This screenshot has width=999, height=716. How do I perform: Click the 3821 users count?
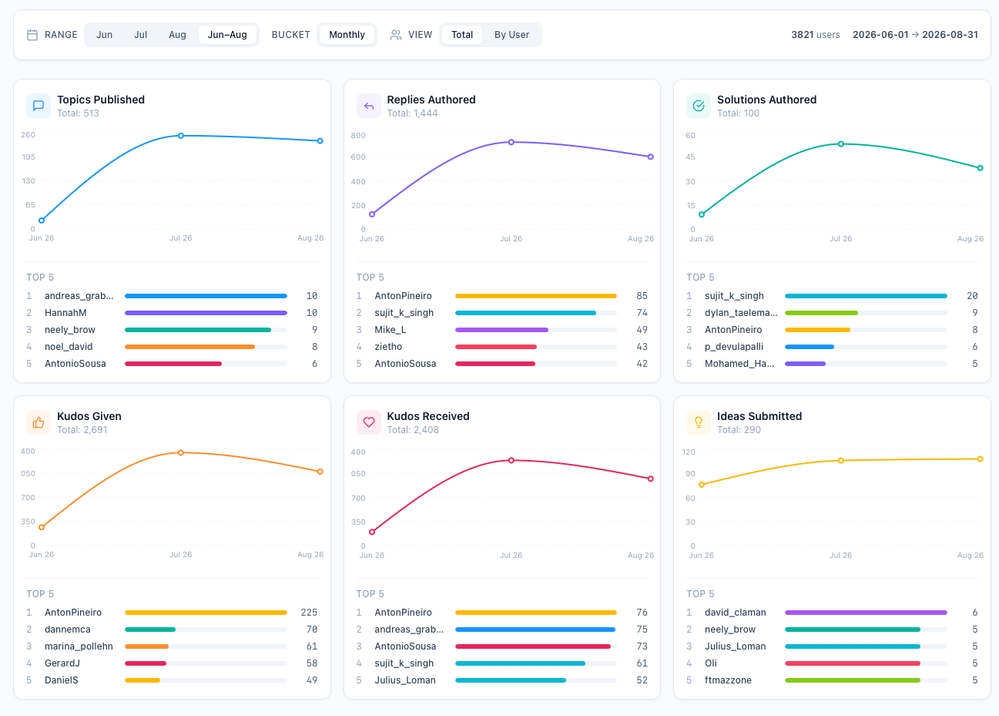point(816,35)
